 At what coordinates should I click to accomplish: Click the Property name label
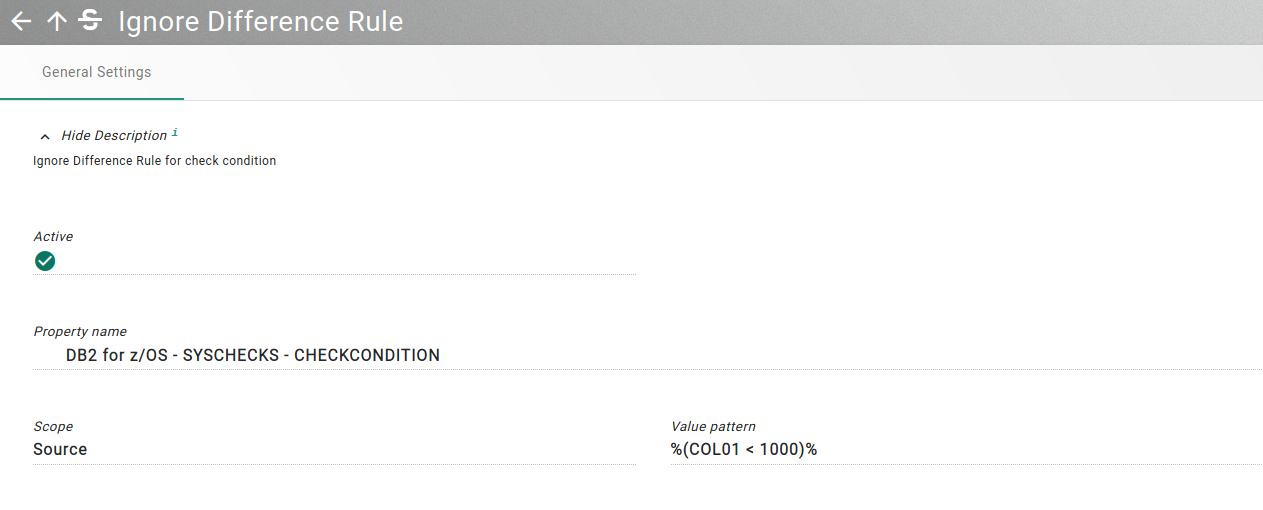(x=80, y=331)
